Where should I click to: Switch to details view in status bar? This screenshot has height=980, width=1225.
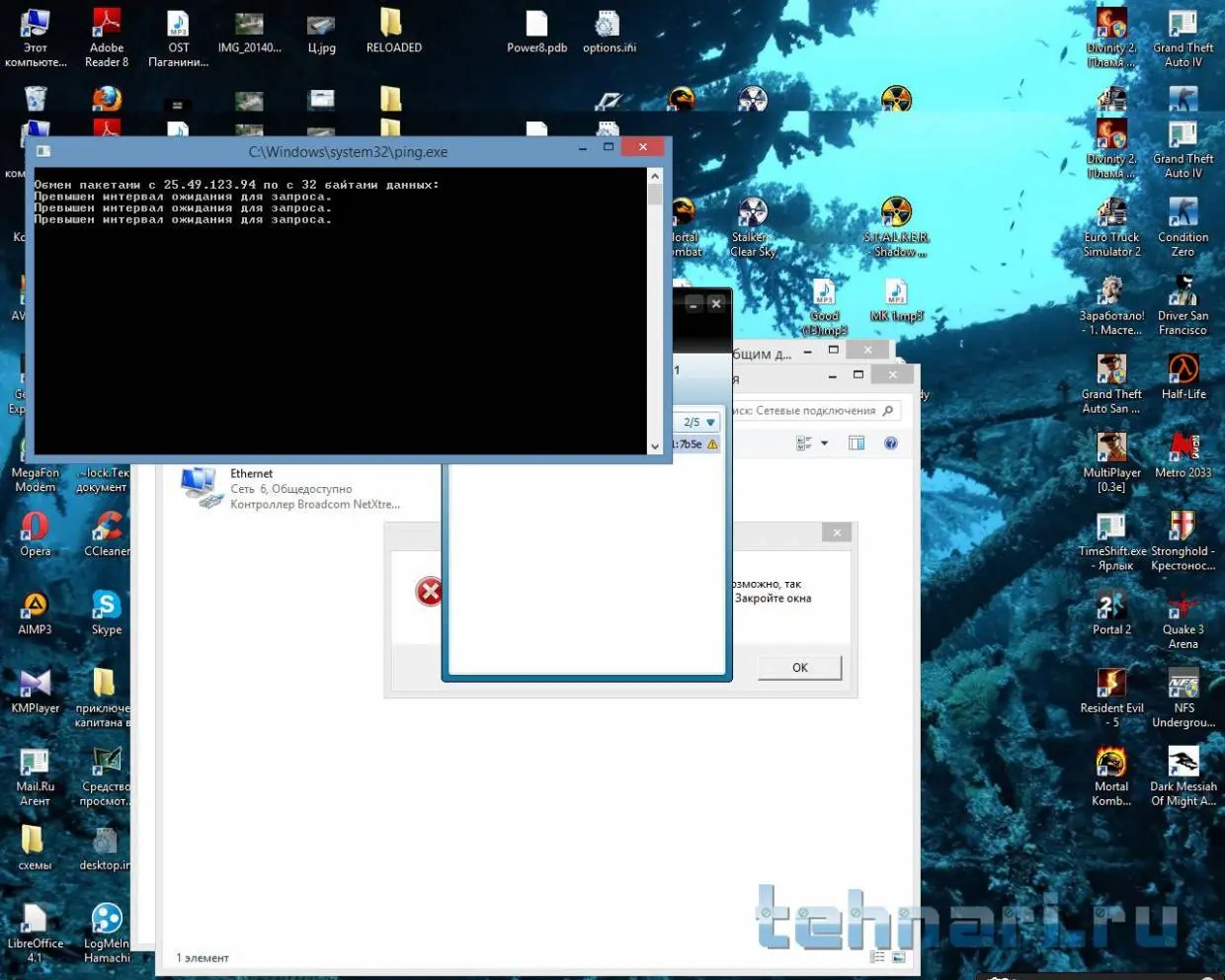pos(877,957)
